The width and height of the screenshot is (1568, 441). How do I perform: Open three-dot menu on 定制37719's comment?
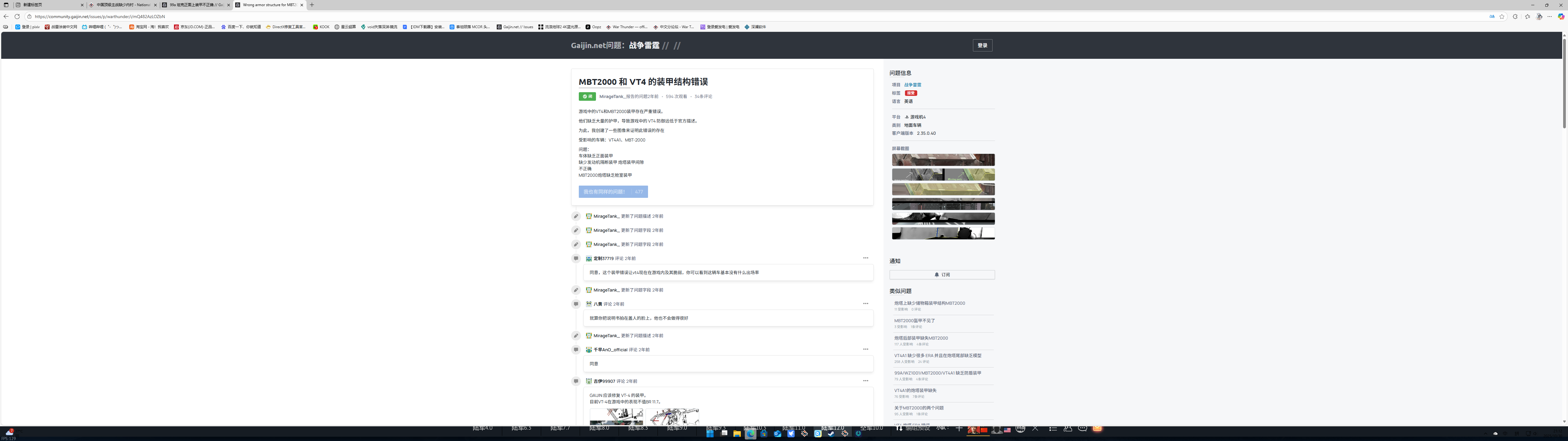[865, 258]
